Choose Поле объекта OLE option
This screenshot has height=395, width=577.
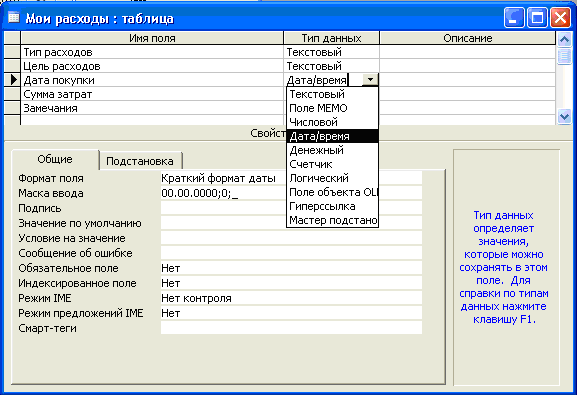pyautogui.click(x=332, y=192)
